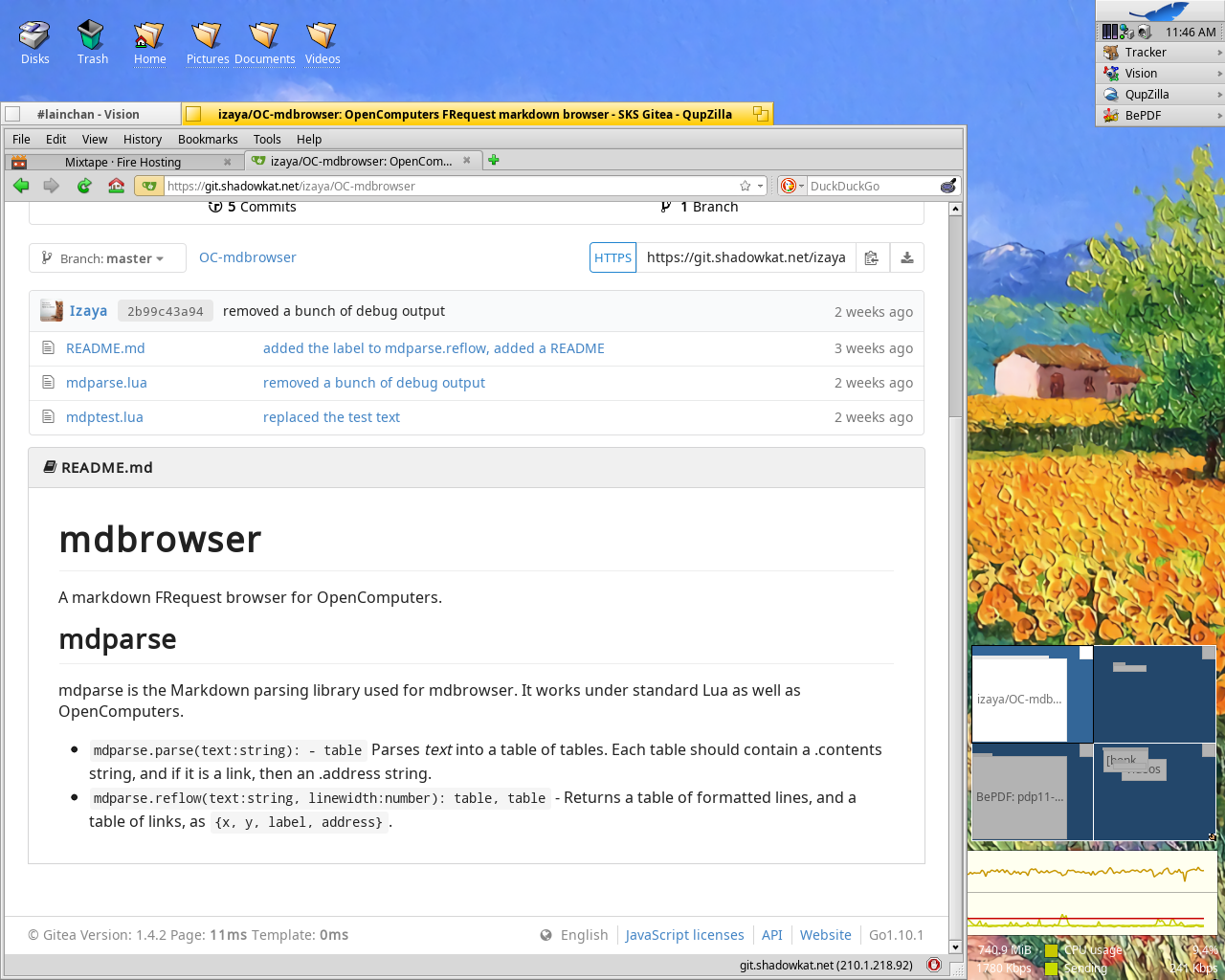
Task: Open the View menu
Action: (95, 139)
